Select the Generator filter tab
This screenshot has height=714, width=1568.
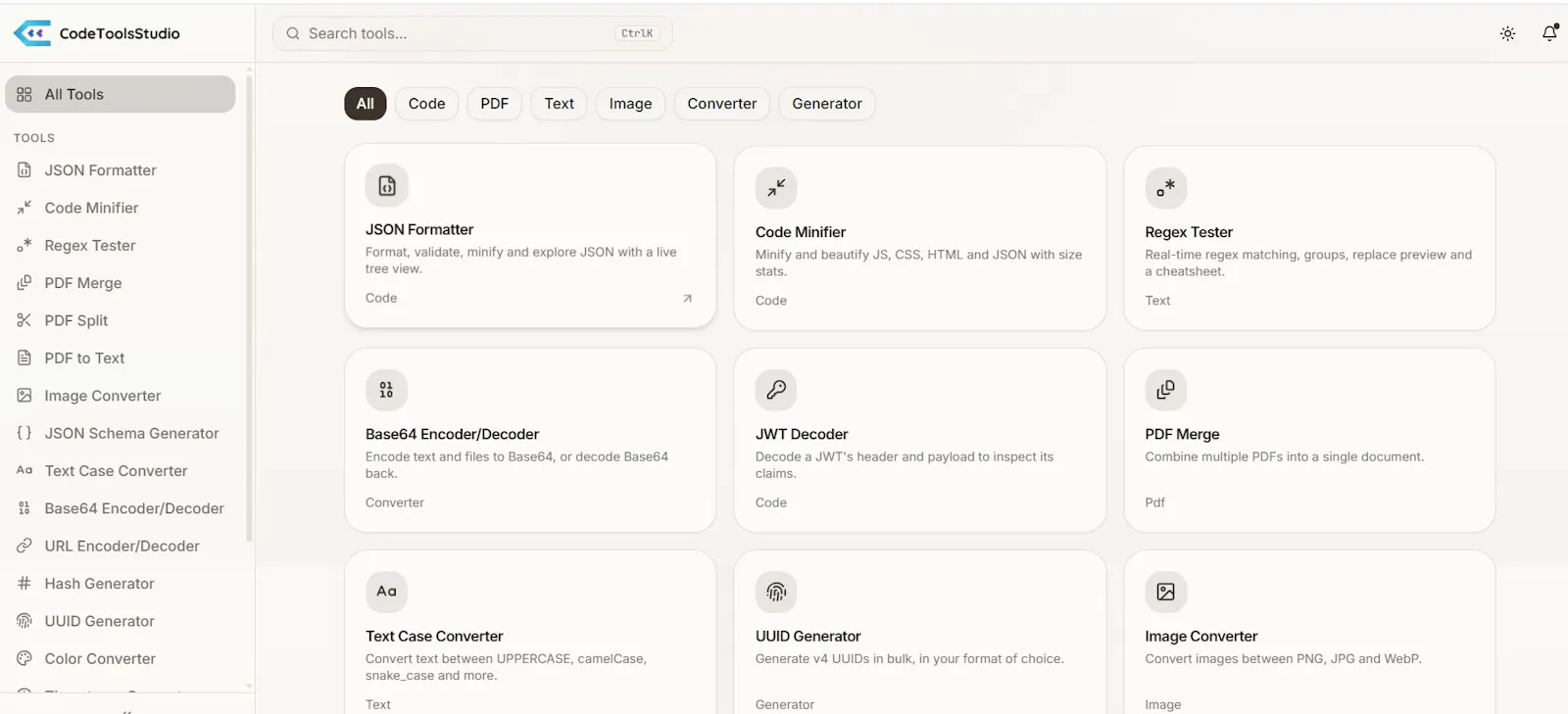pyautogui.click(x=827, y=104)
